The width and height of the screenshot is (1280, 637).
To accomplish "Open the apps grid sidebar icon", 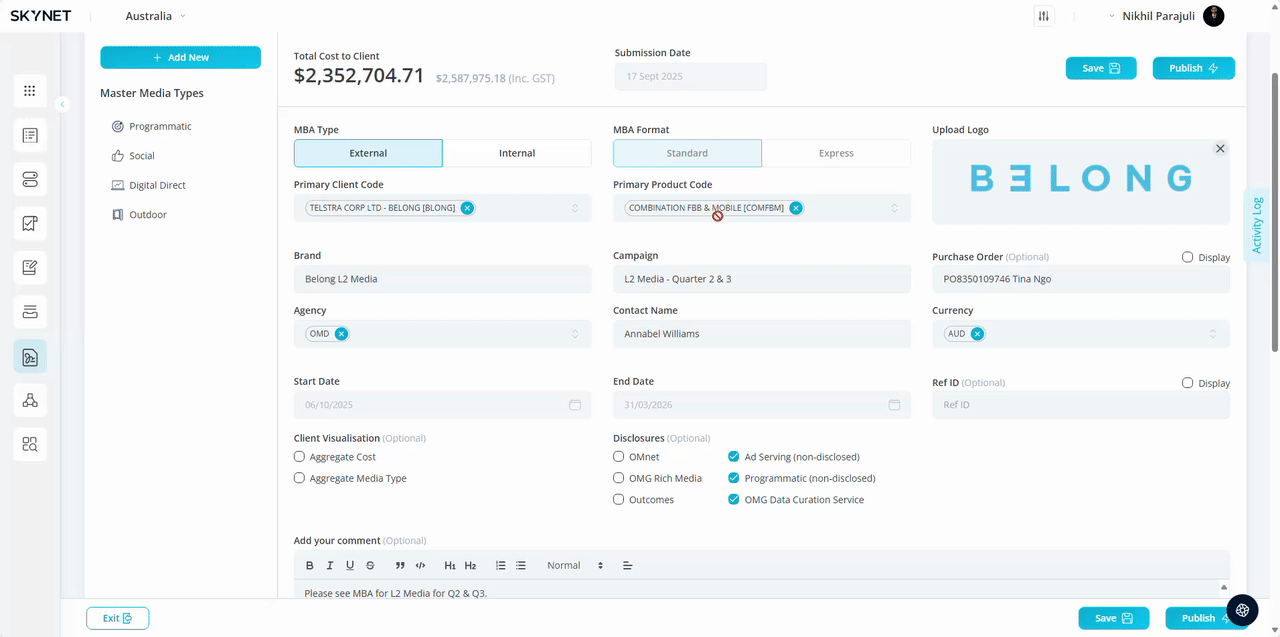I will coord(30,91).
